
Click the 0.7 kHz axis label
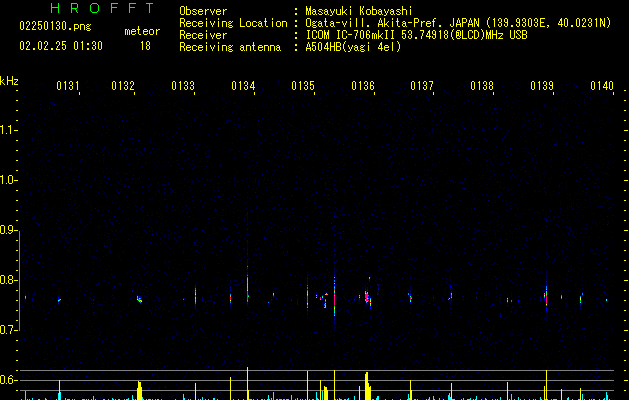coord(8,330)
